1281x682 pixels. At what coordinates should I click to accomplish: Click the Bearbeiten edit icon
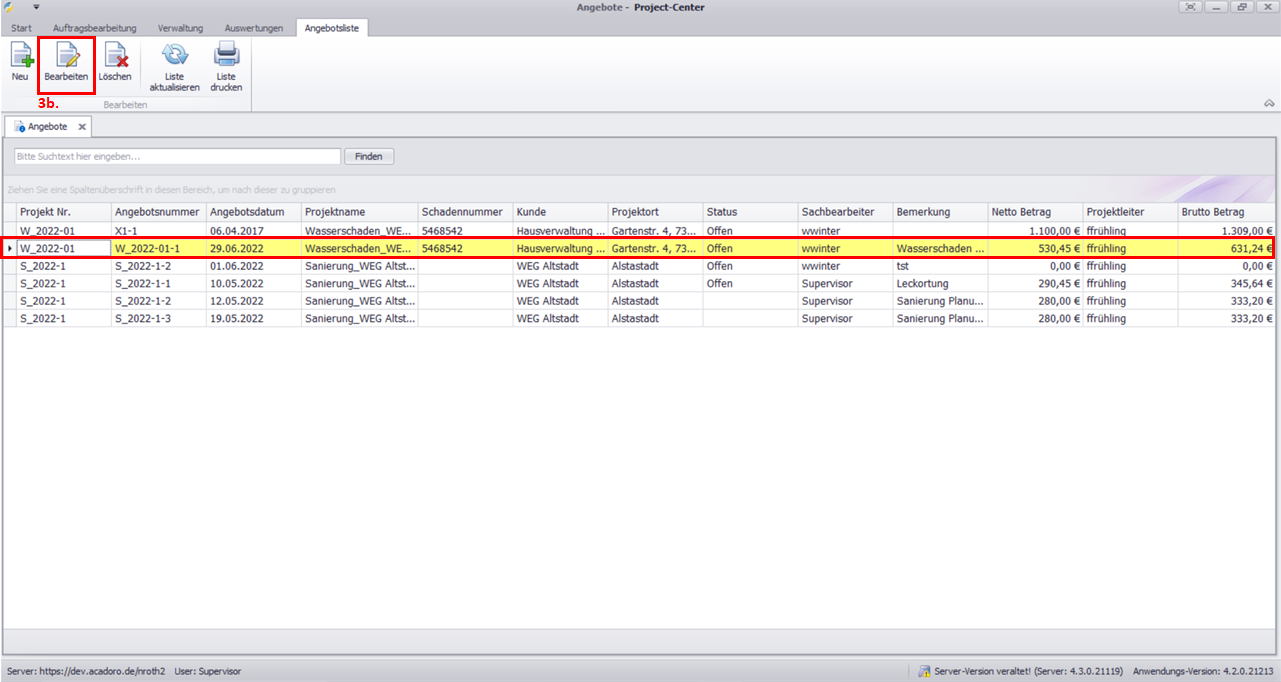coord(66,55)
